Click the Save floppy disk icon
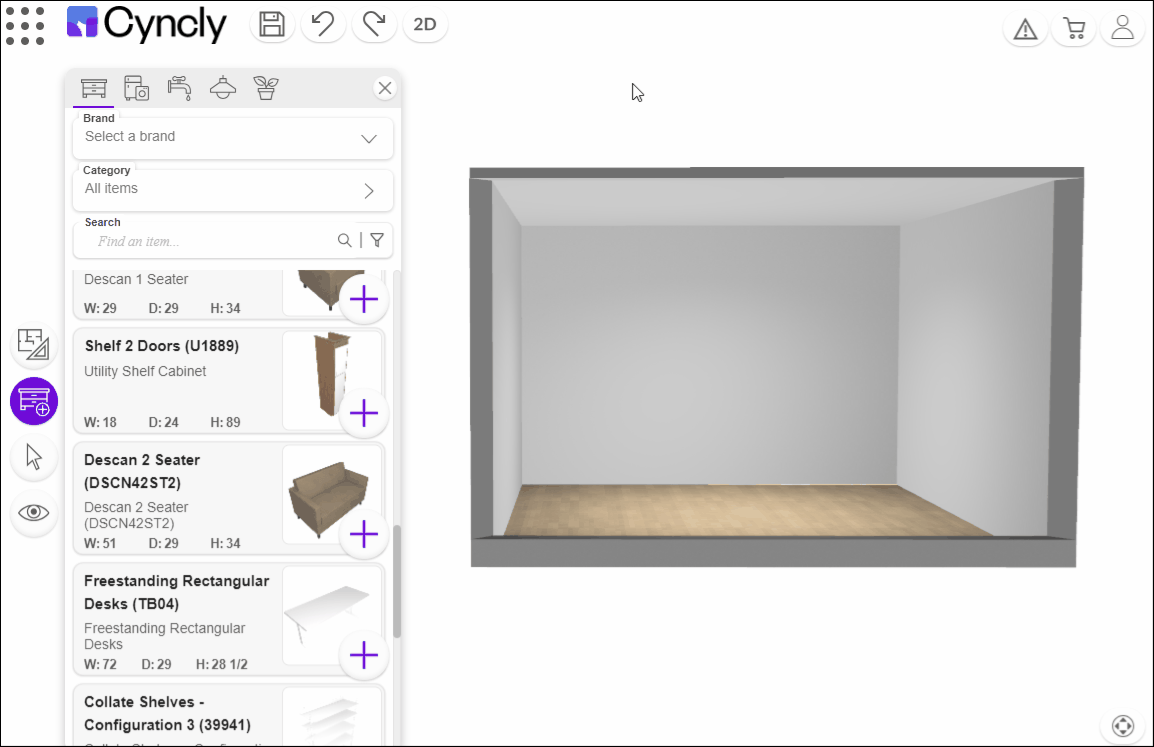 coord(272,25)
